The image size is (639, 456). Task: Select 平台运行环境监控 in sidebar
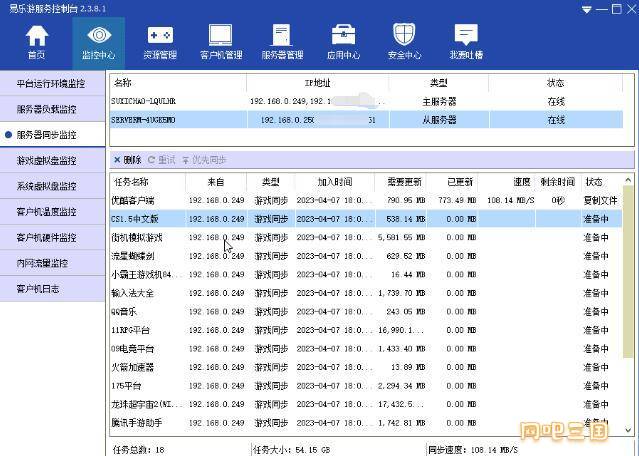[x=52, y=84]
